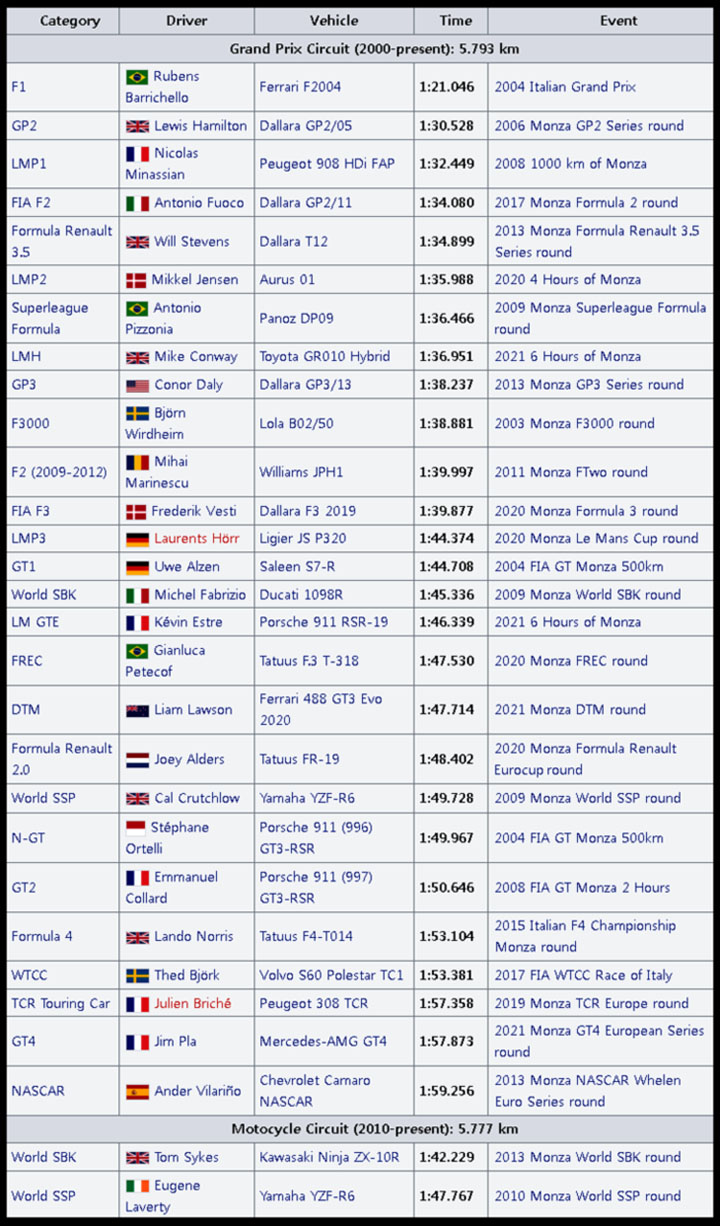Click the UK flag next to Lewis Hamilton
720x1226 pixels.
(137, 126)
